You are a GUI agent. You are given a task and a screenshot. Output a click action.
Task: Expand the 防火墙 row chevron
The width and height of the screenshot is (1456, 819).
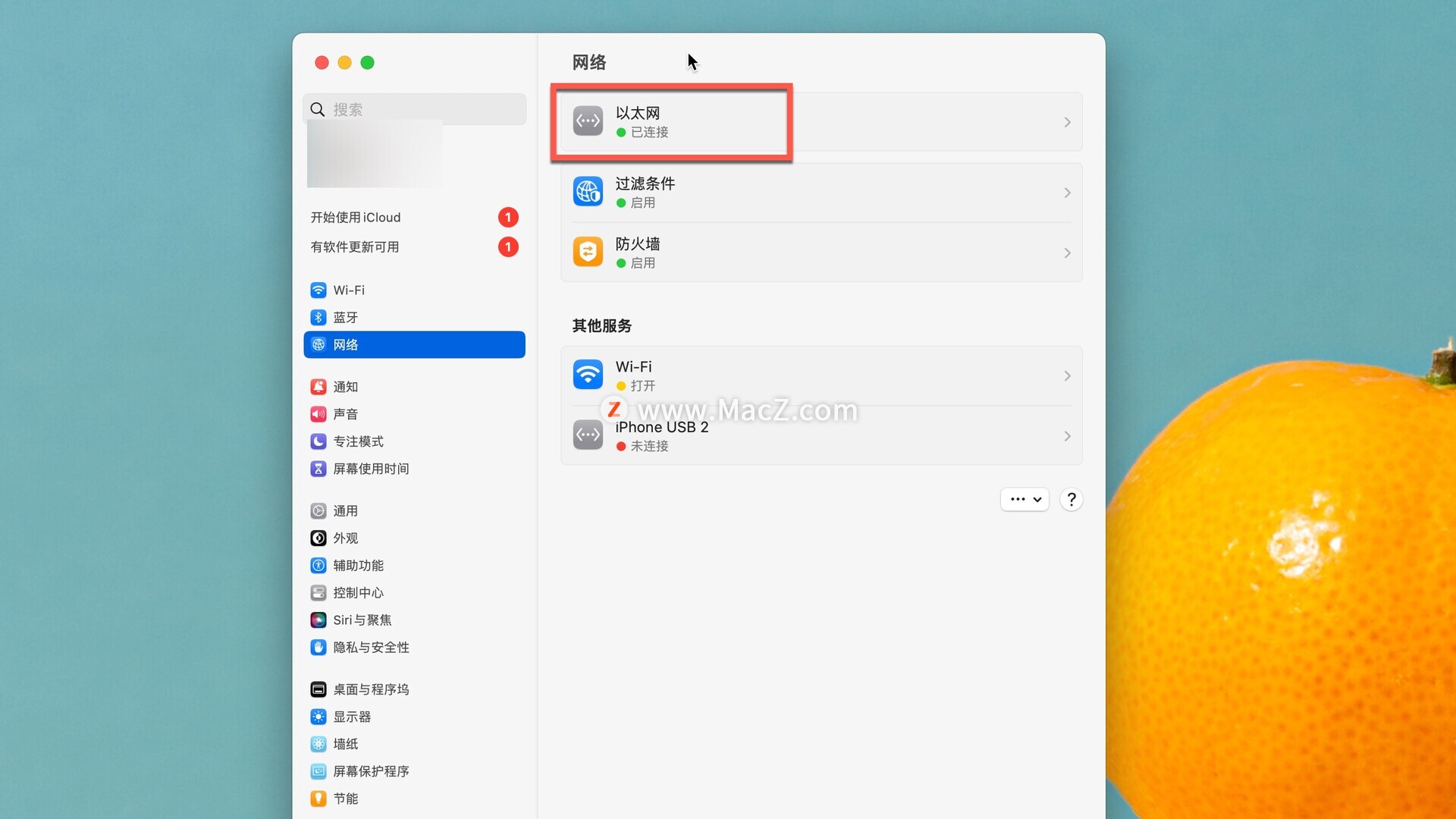[1067, 253]
